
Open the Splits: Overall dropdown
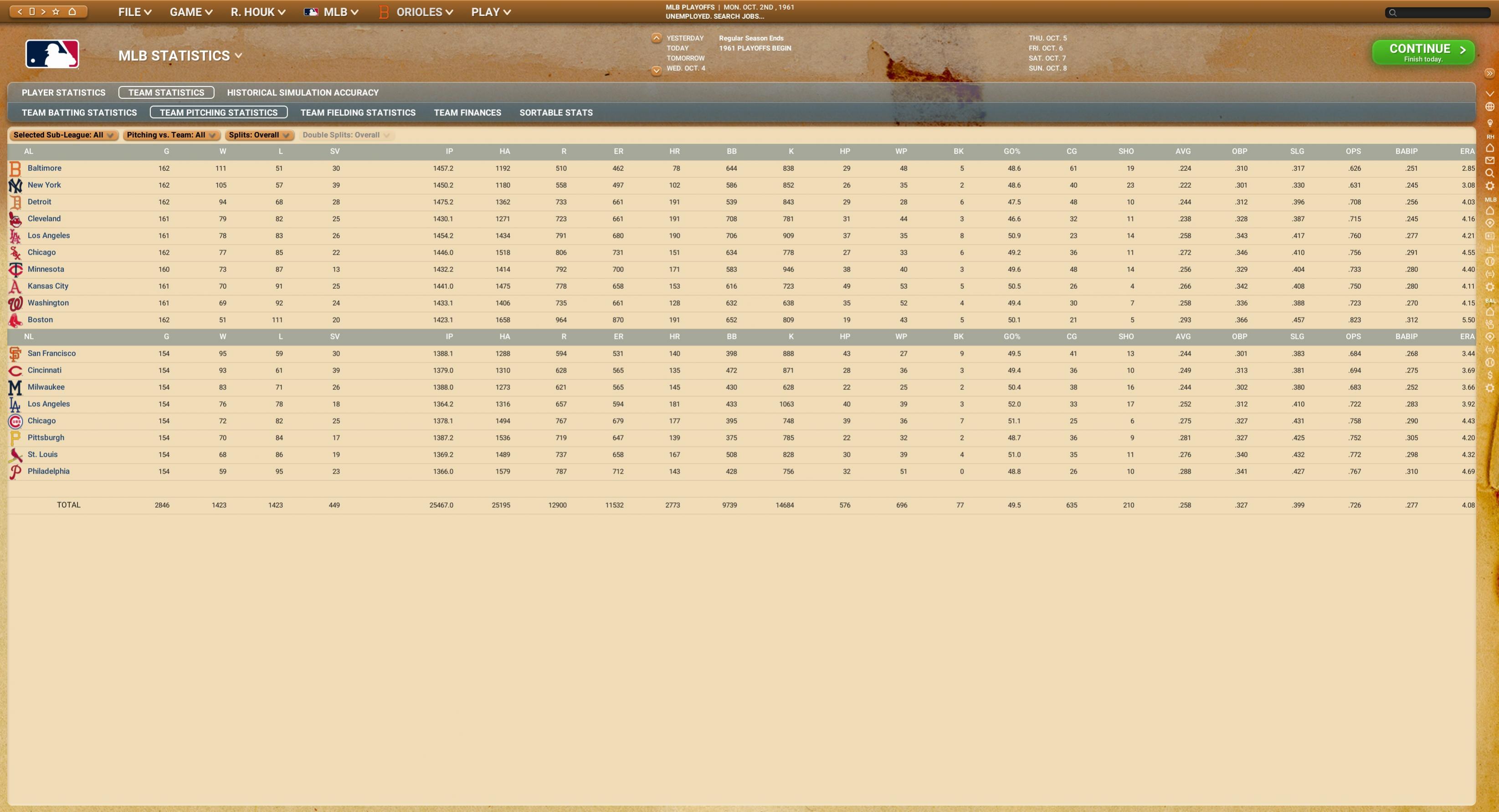[258, 135]
